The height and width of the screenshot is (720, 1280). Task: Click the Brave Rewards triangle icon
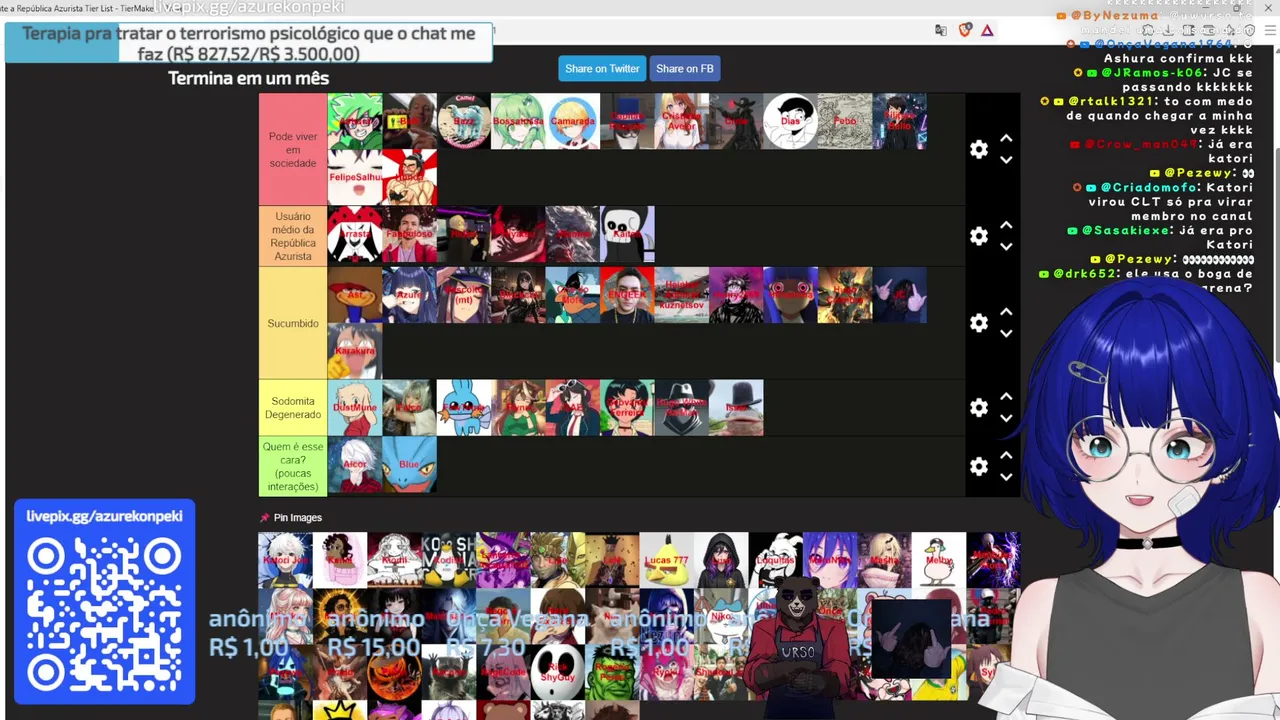click(x=987, y=30)
